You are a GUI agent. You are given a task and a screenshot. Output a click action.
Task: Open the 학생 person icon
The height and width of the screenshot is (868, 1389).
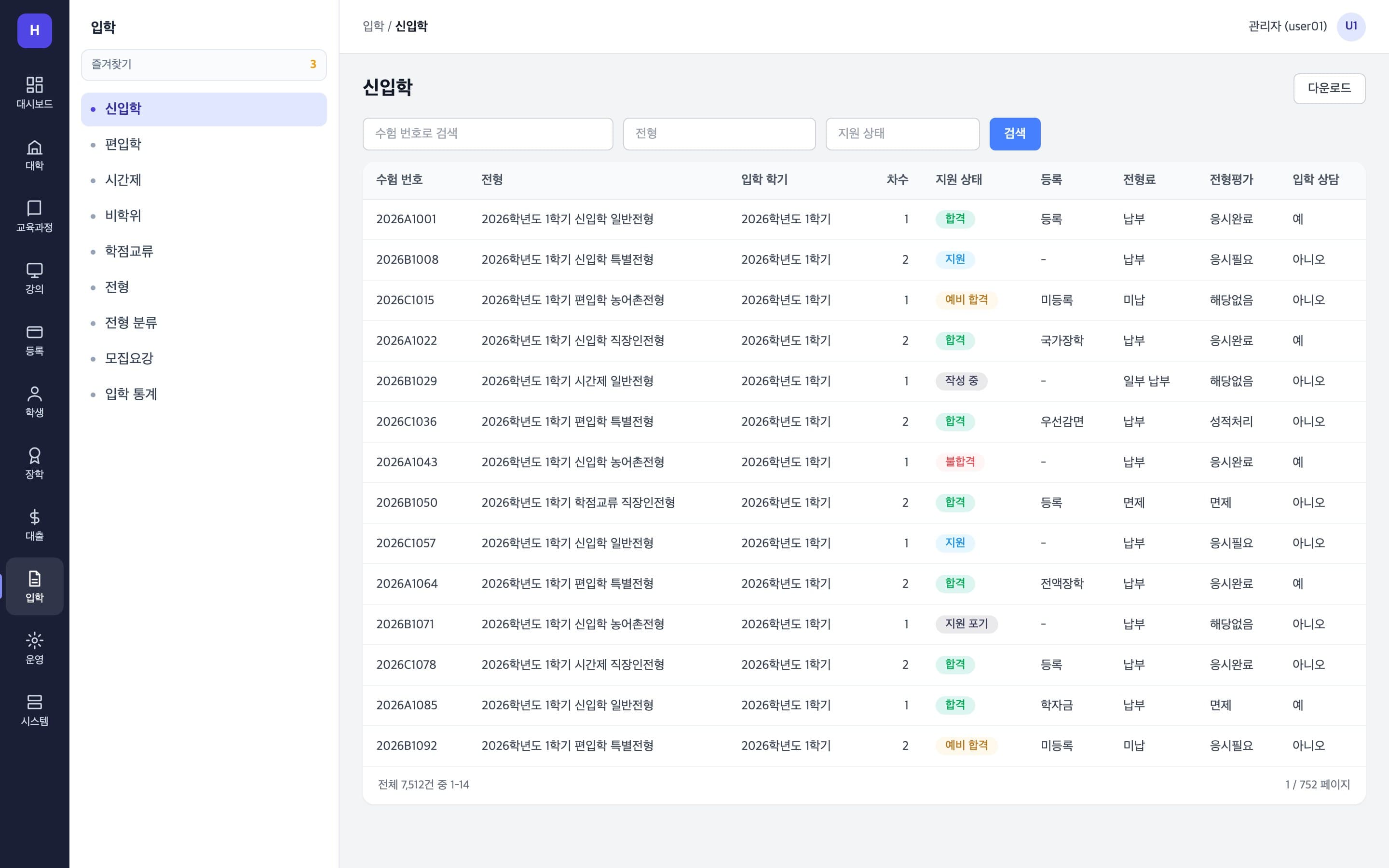[34, 401]
